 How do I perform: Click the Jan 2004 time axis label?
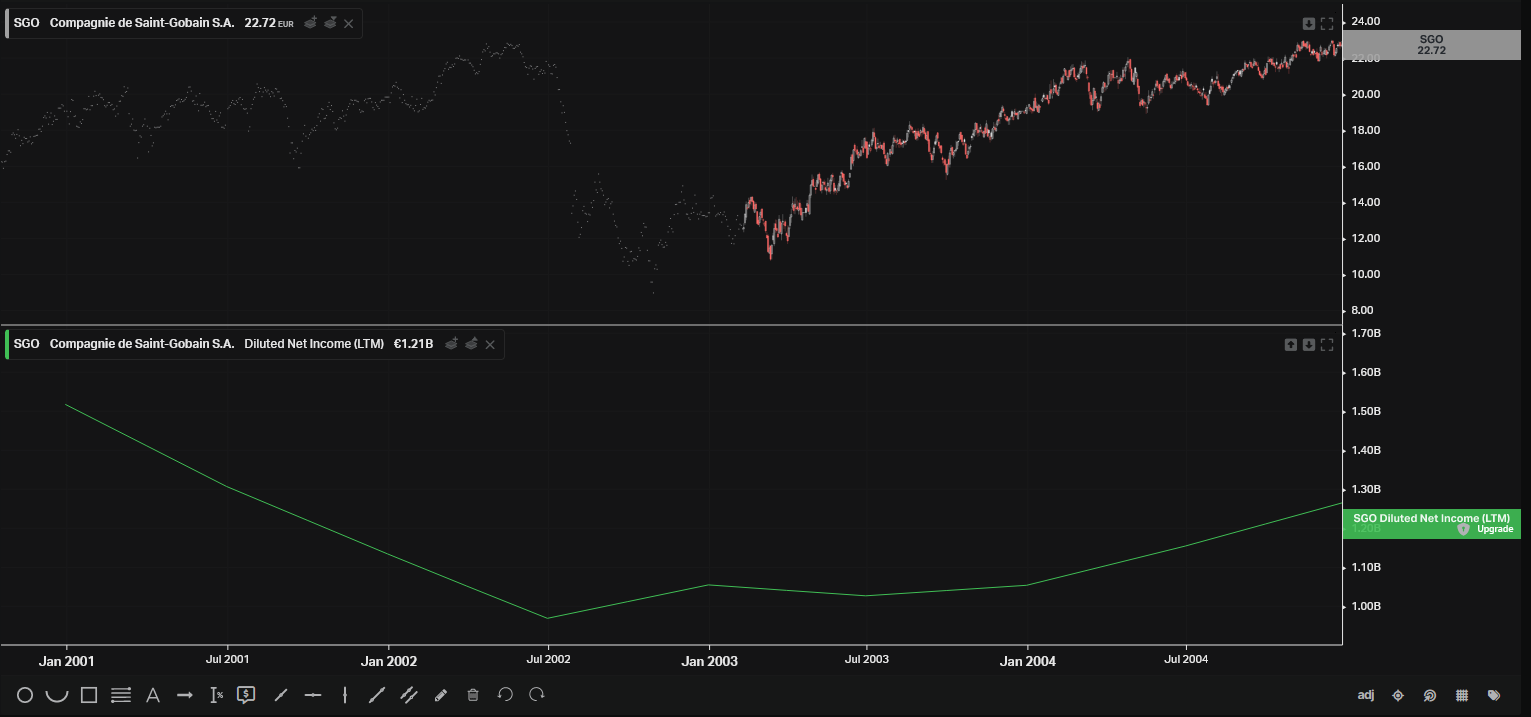(x=1028, y=661)
